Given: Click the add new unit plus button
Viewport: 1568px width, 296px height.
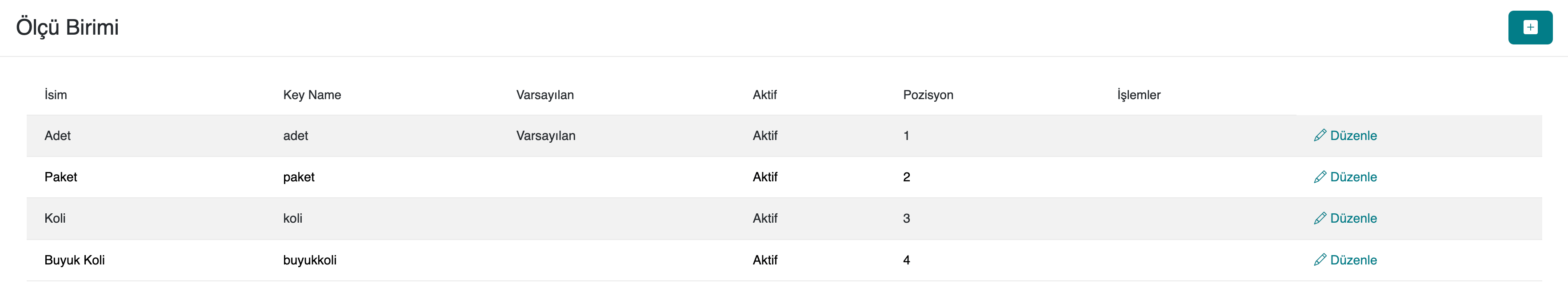Looking at the screenshot, I should [x=1530, y=28].
